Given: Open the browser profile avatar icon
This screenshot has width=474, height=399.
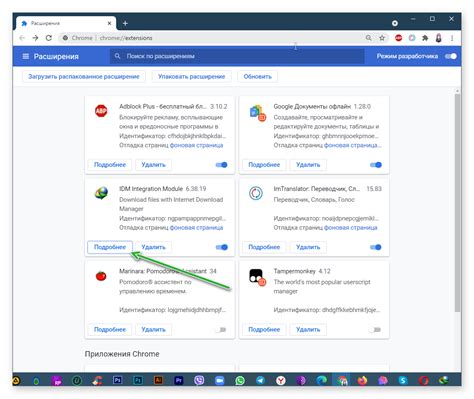Looking at the screenshot, I should point(439,38).
